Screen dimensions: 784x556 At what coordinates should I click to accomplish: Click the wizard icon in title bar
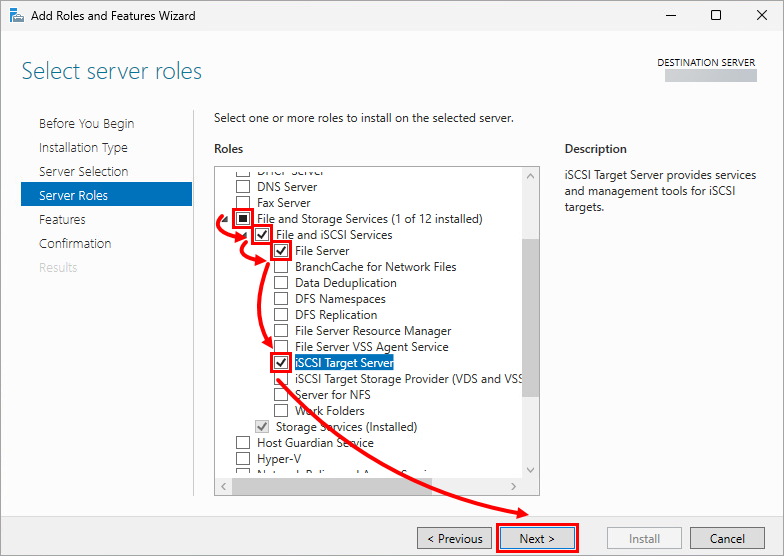click(16, 16)
